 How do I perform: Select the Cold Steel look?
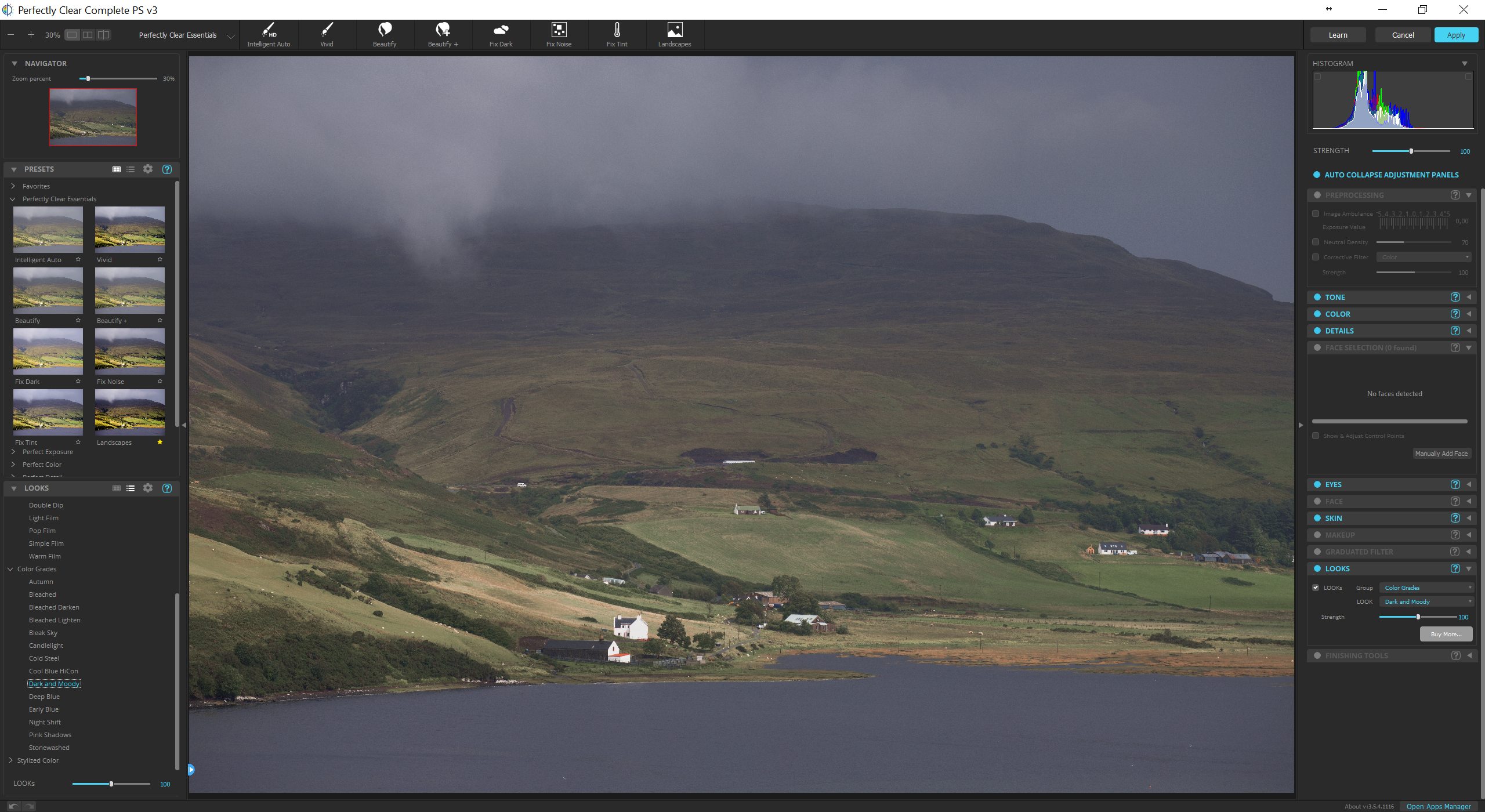[x=44, y=658]
